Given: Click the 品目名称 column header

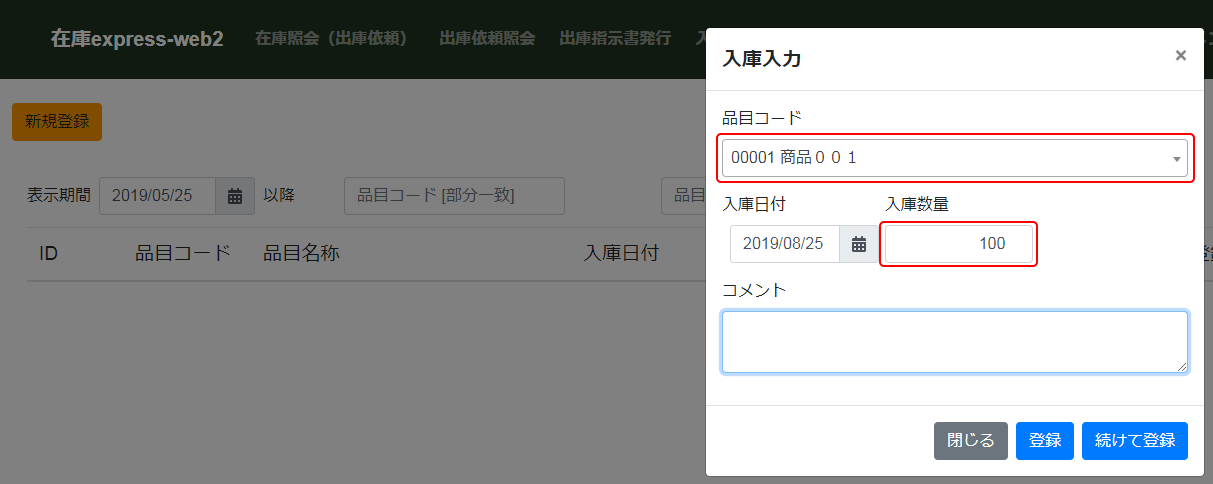Looking at the screenshot, I should [x=301, y=253].
